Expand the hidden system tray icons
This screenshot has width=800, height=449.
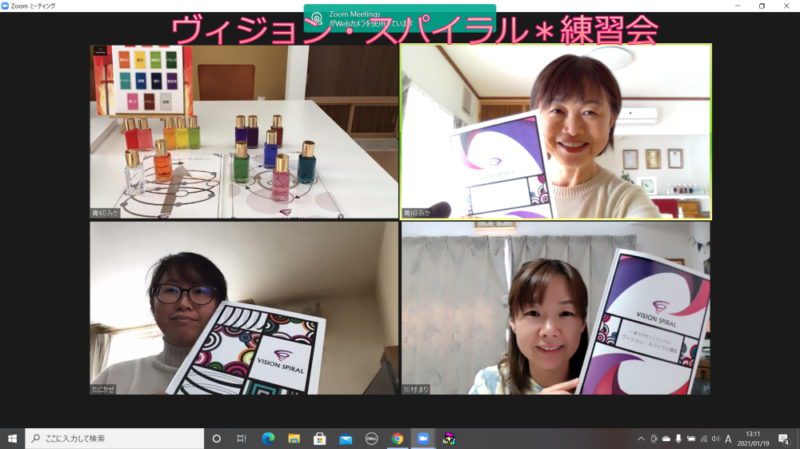click(640, 438)
